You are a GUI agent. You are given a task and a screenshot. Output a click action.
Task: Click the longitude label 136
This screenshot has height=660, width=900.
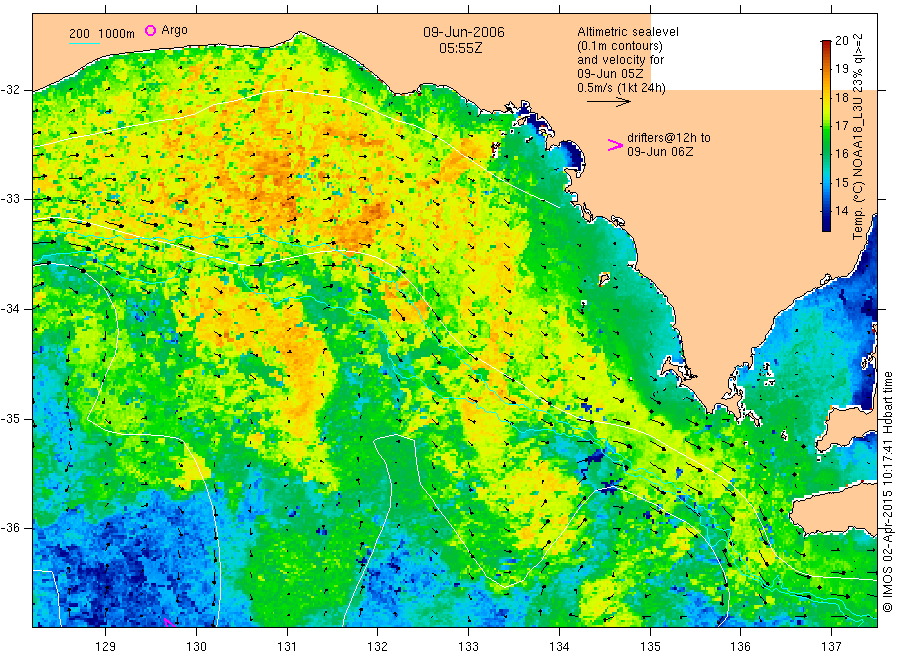740,647
